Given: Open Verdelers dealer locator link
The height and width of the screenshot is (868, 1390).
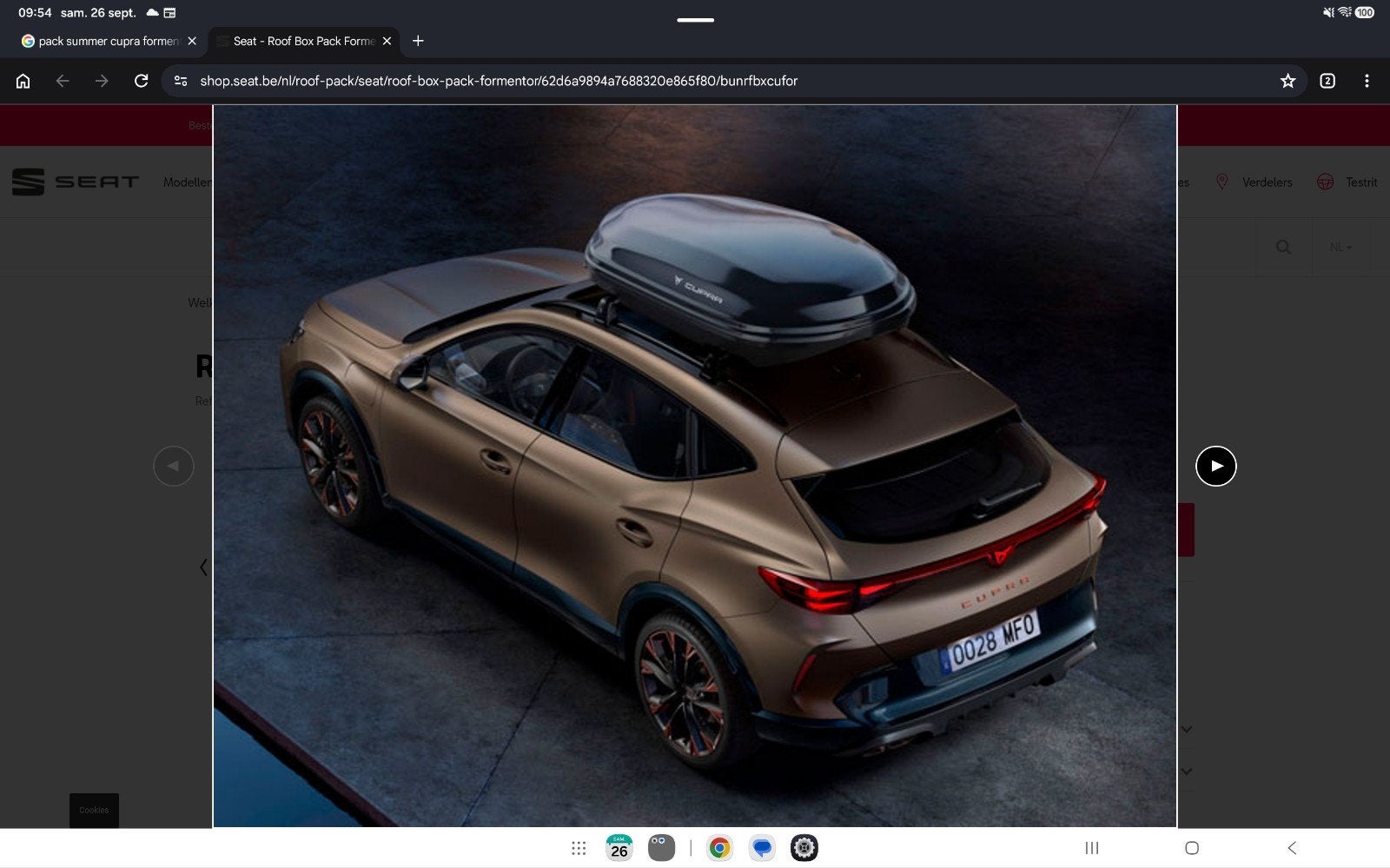Looking at the screenshot, I should coord(1254,182).
